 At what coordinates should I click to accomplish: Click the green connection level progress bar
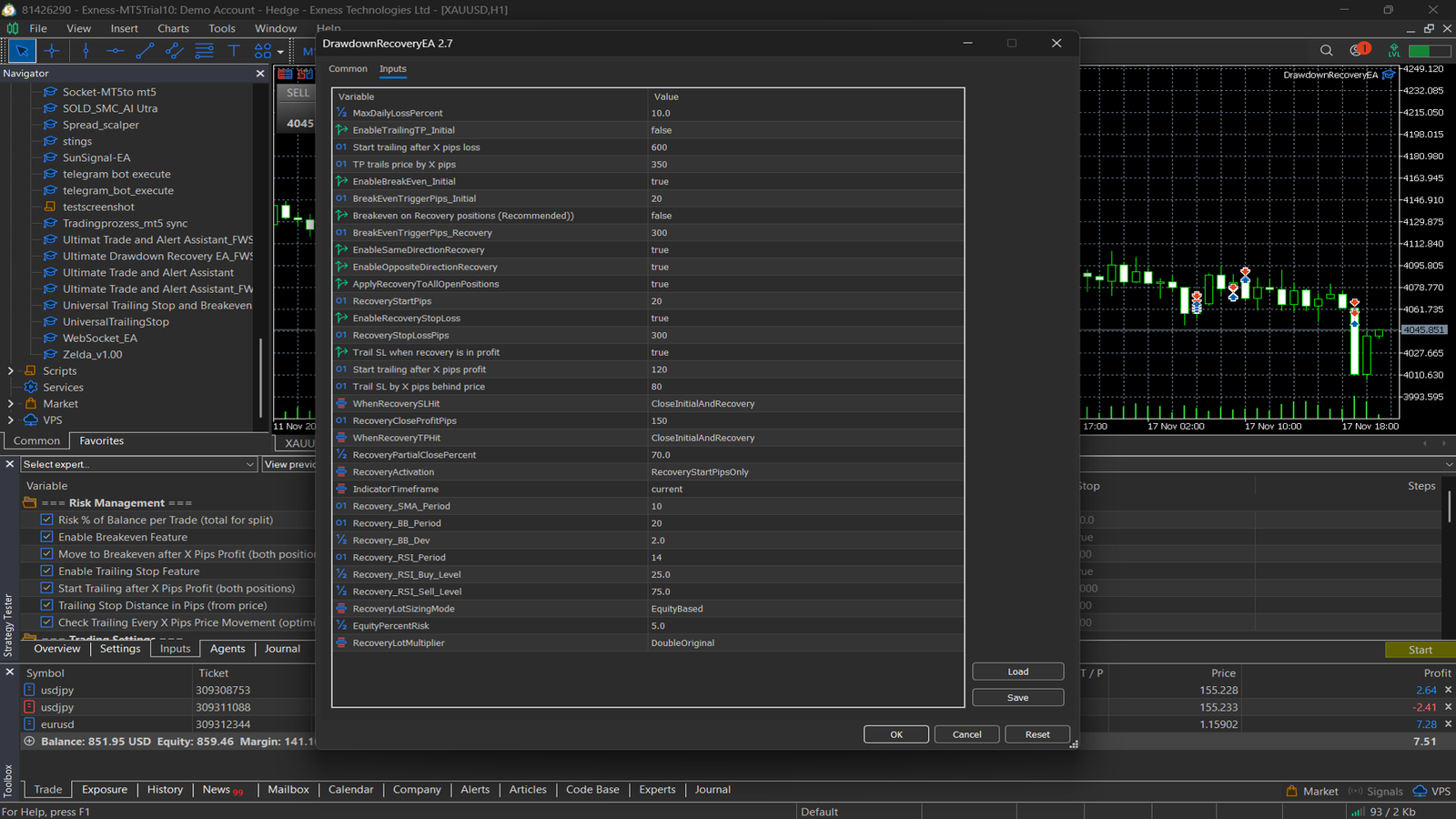click(x=1430, y=51)
